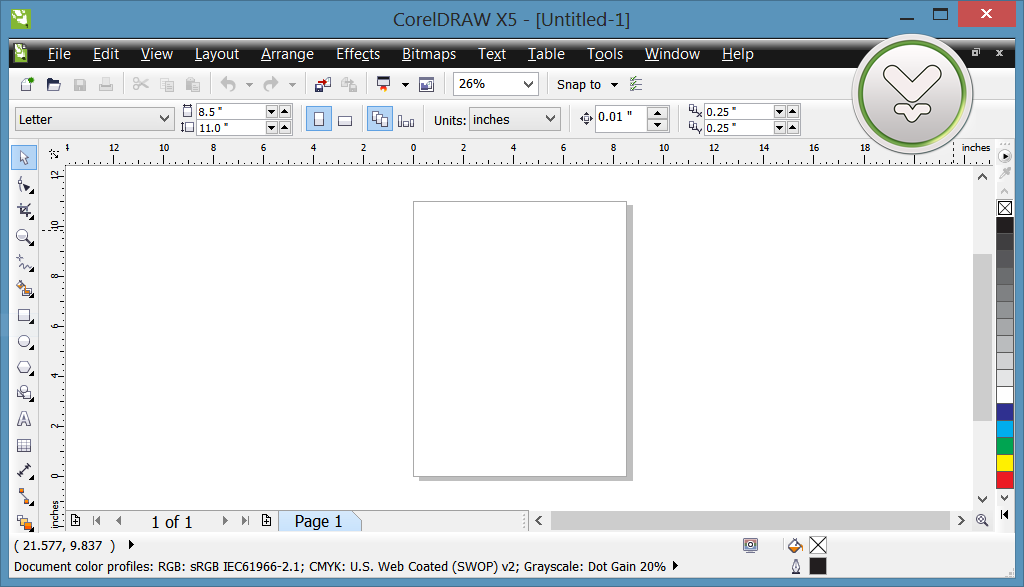The width and height of the screenshot is (1024, 587).
Task: Open the File menu
Action: pos(59,54)
